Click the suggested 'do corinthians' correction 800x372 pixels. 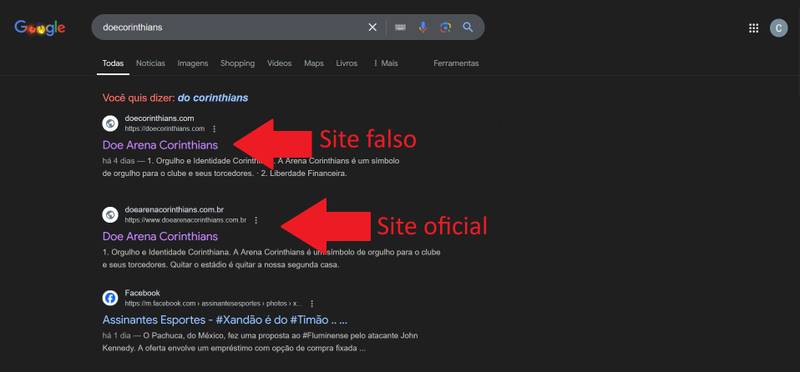[213, 97]
